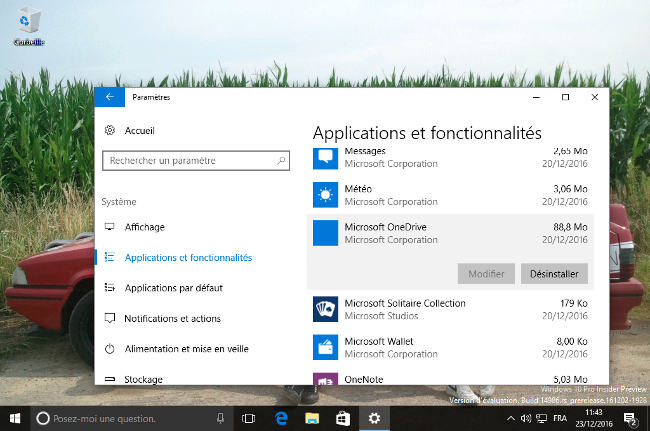Click the Système category label

coord(119,202)
